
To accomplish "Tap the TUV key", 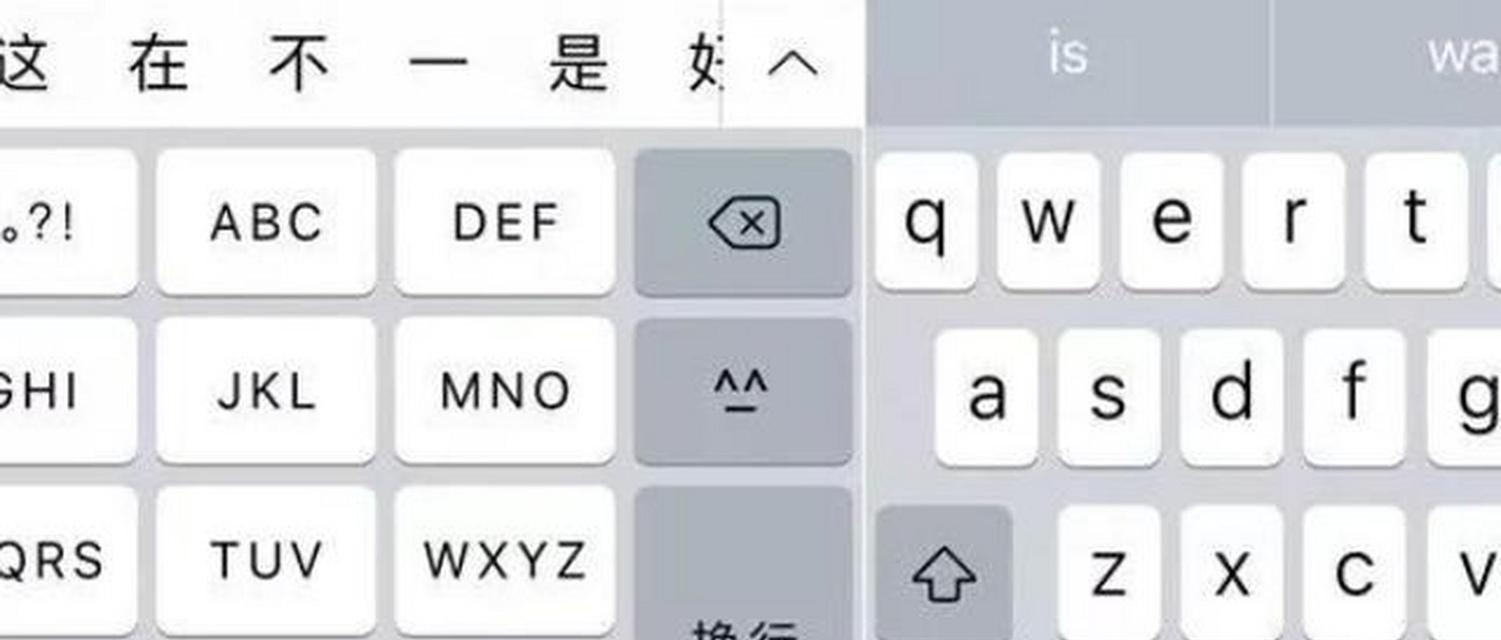I will tap(266, 561).
